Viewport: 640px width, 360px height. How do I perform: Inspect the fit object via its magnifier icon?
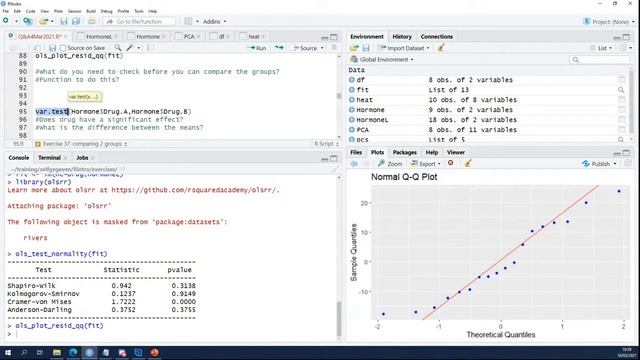(621, 90)
